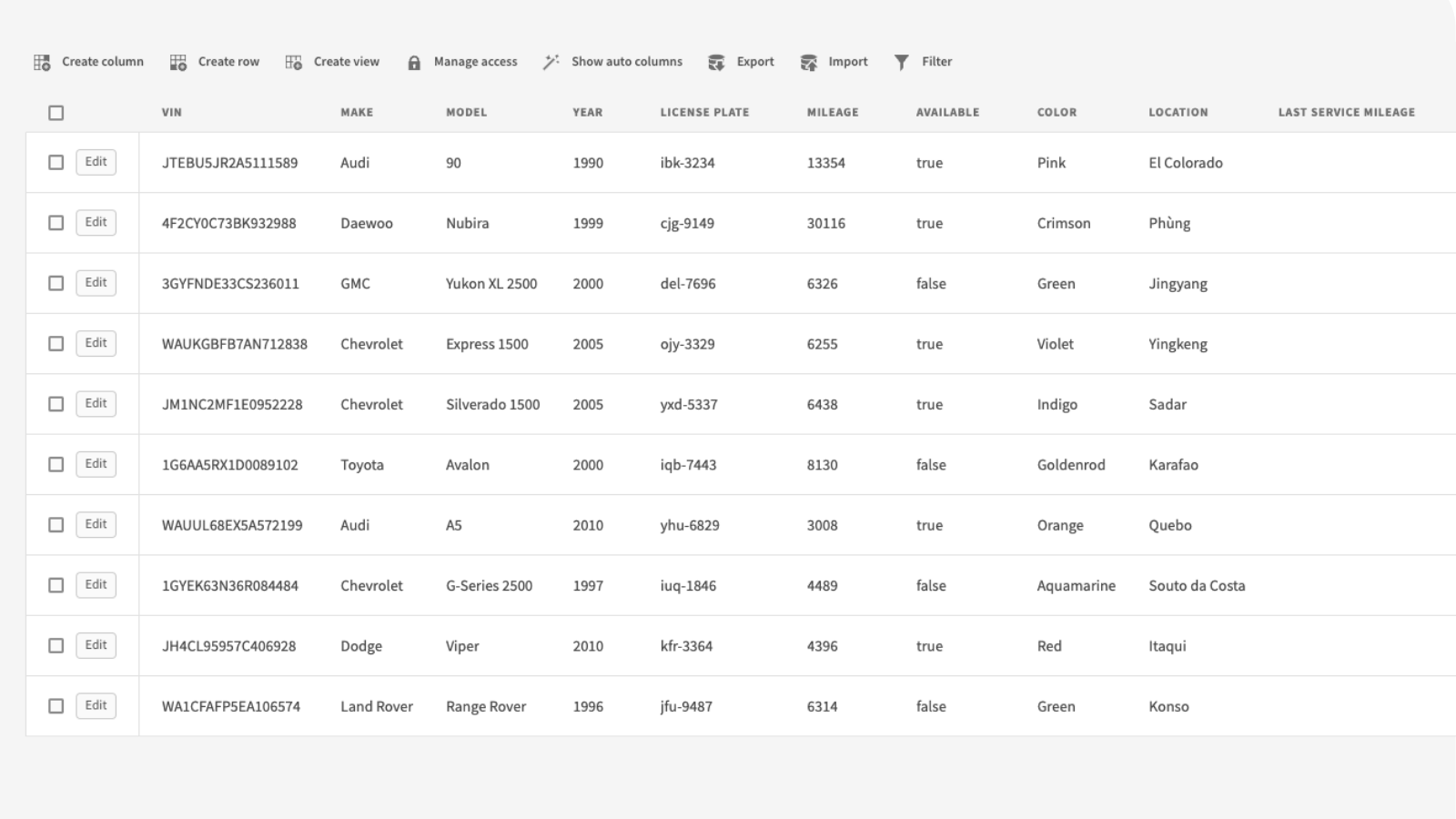Click Edit on GMC Yukon XL row
This screenshot has height=819, width=1456.
pos(96,283)
